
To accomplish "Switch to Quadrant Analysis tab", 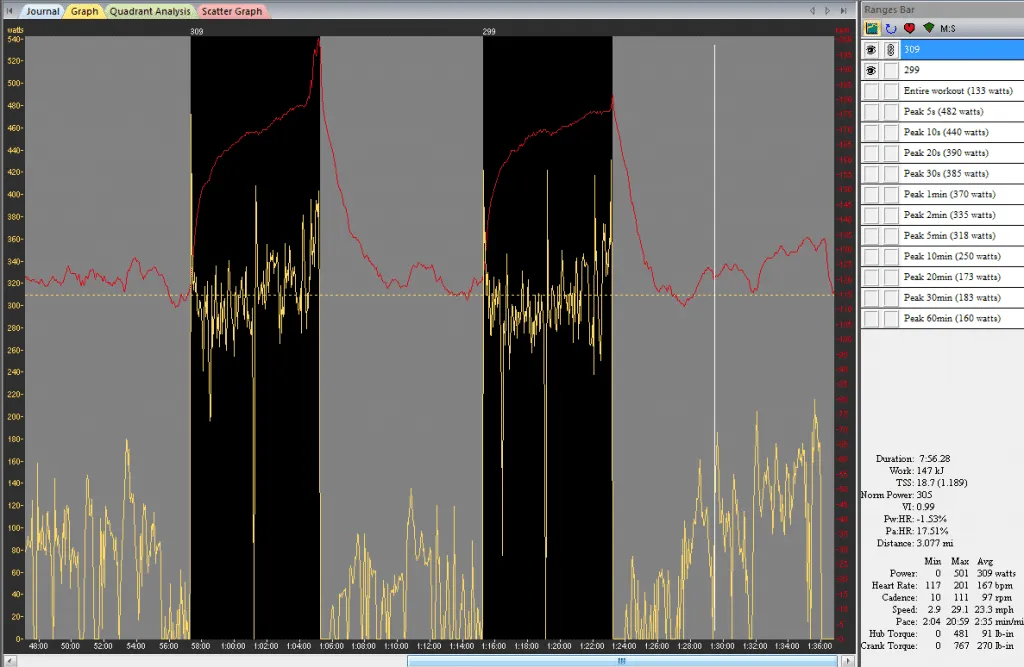I will tap(150, 11).
